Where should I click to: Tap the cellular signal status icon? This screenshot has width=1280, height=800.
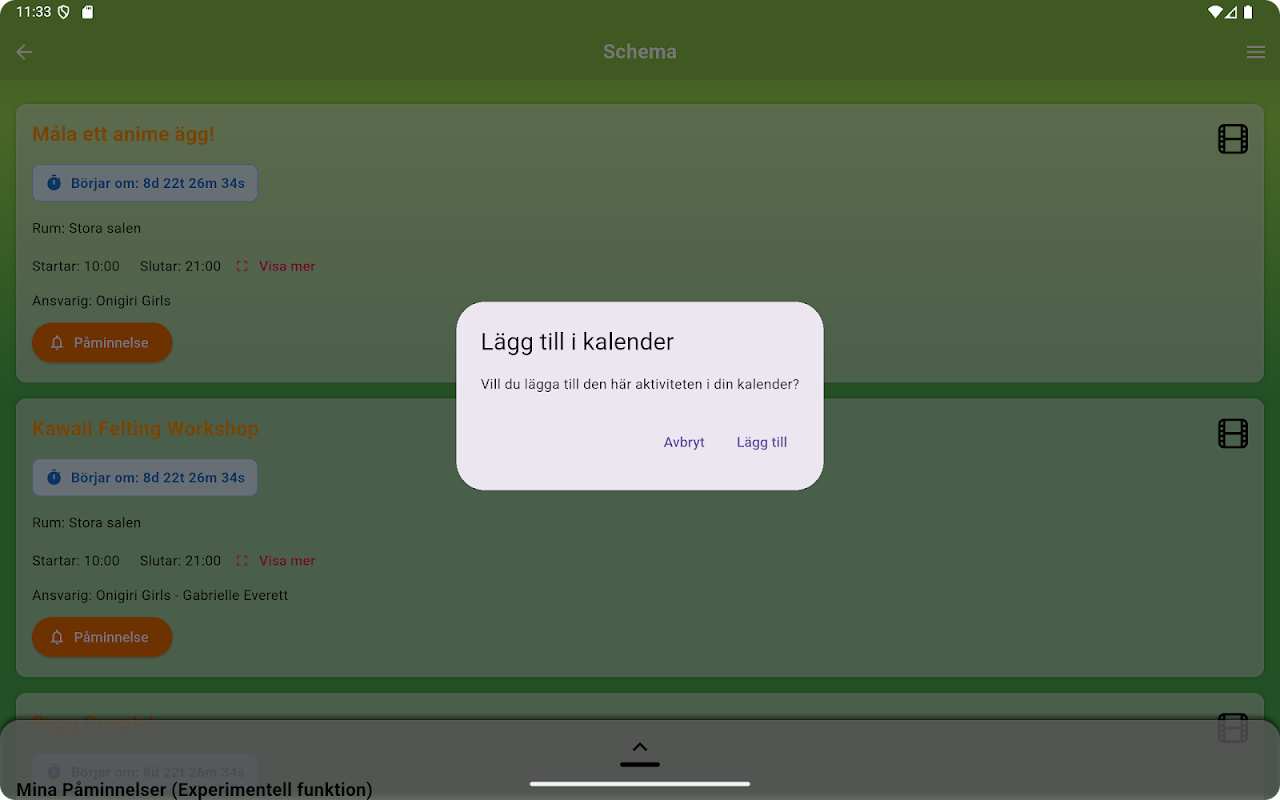1232,12
